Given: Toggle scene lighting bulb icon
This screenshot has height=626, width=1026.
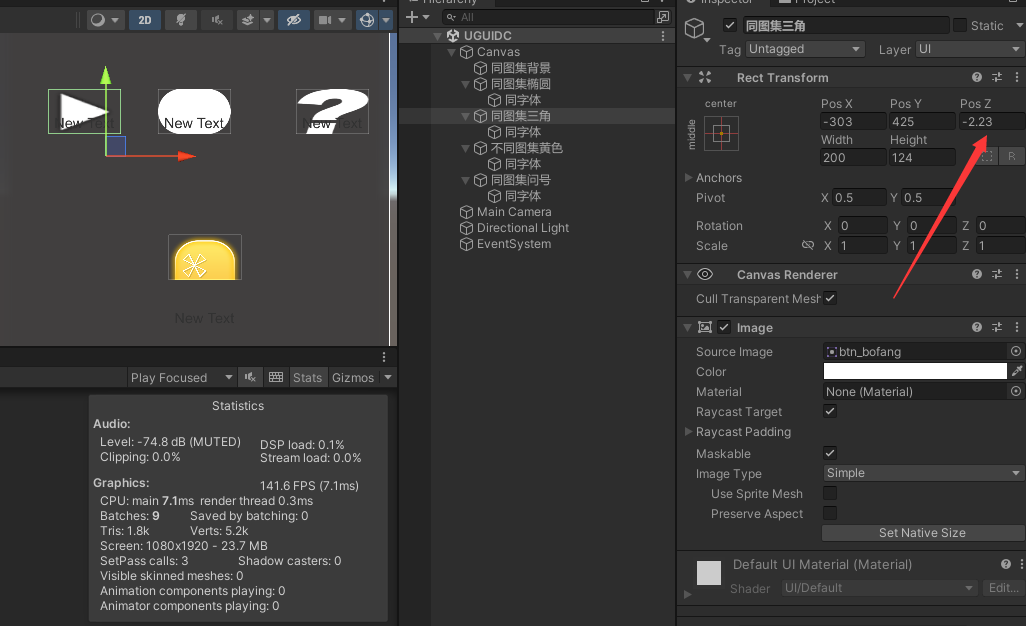Looking at the screenshot, I should click(181, 20).
